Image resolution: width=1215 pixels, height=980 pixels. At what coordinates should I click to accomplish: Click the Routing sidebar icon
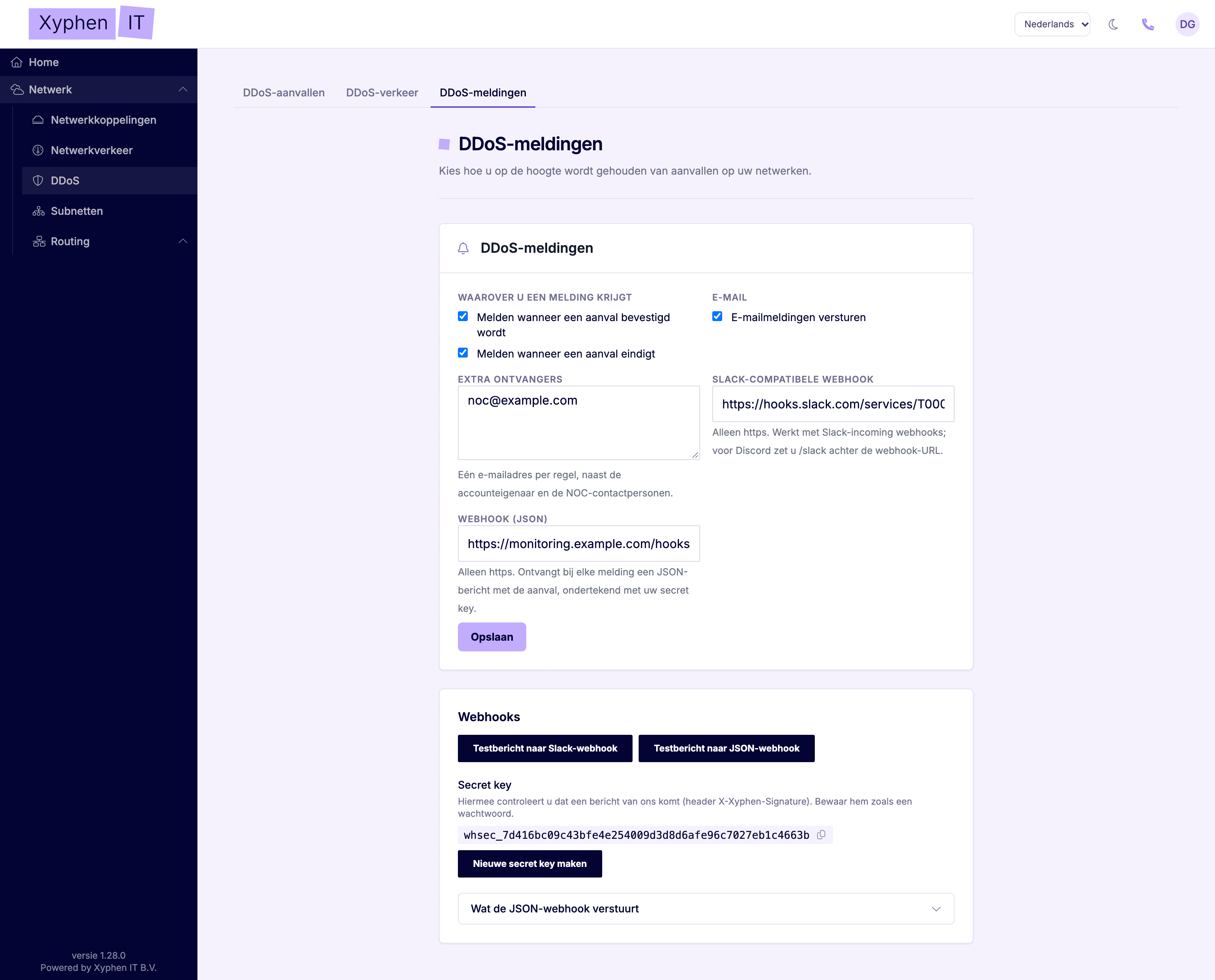coord(39,241)
